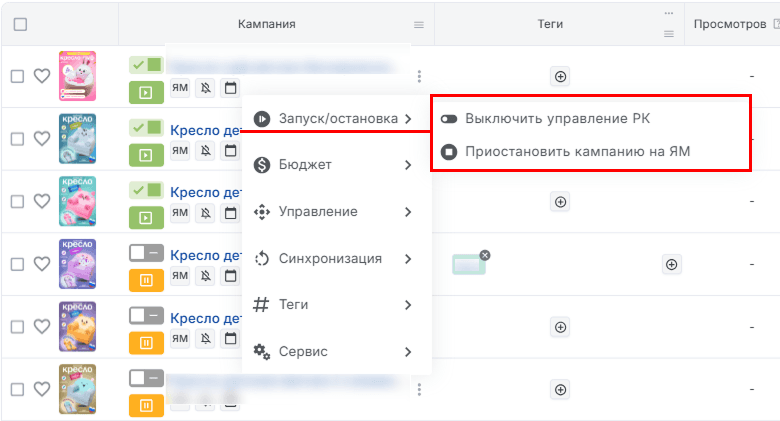This screenshot has width=780, height=421.
Task: Switch on the gray toggle in the fifth row
Action: coord(146,316)
